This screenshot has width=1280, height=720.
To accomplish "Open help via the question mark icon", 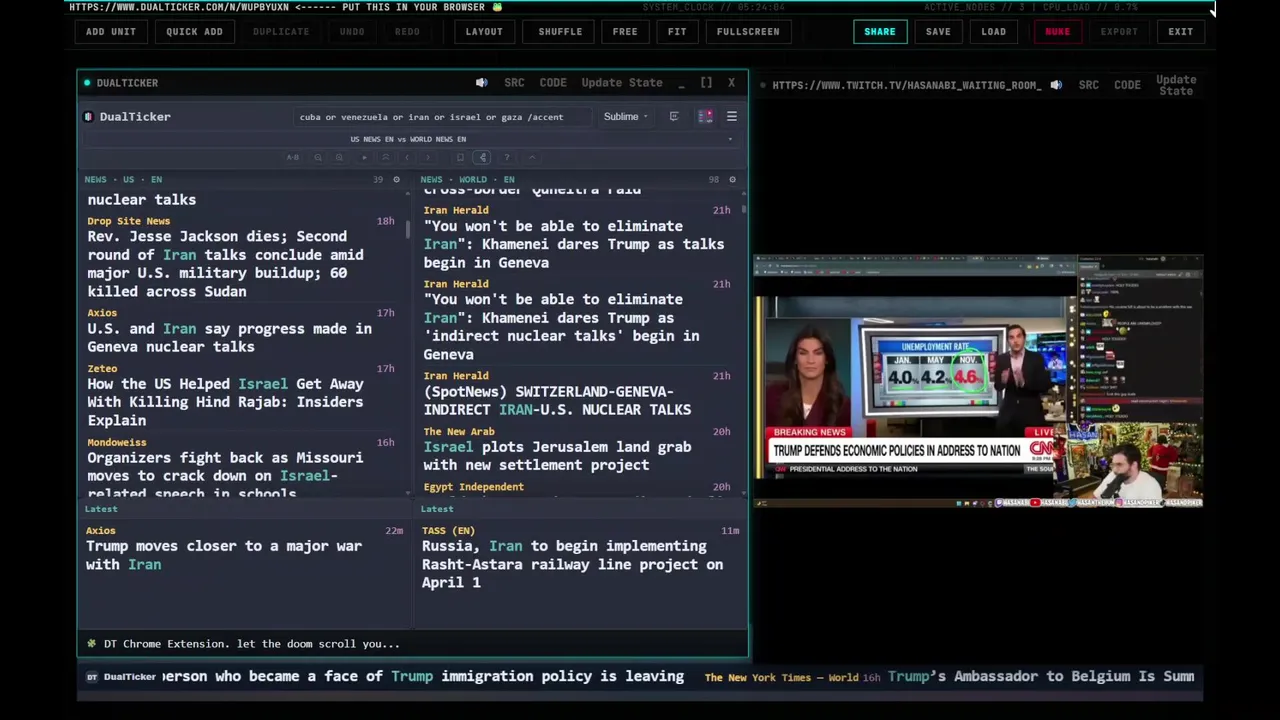I will tap(507, 157).
